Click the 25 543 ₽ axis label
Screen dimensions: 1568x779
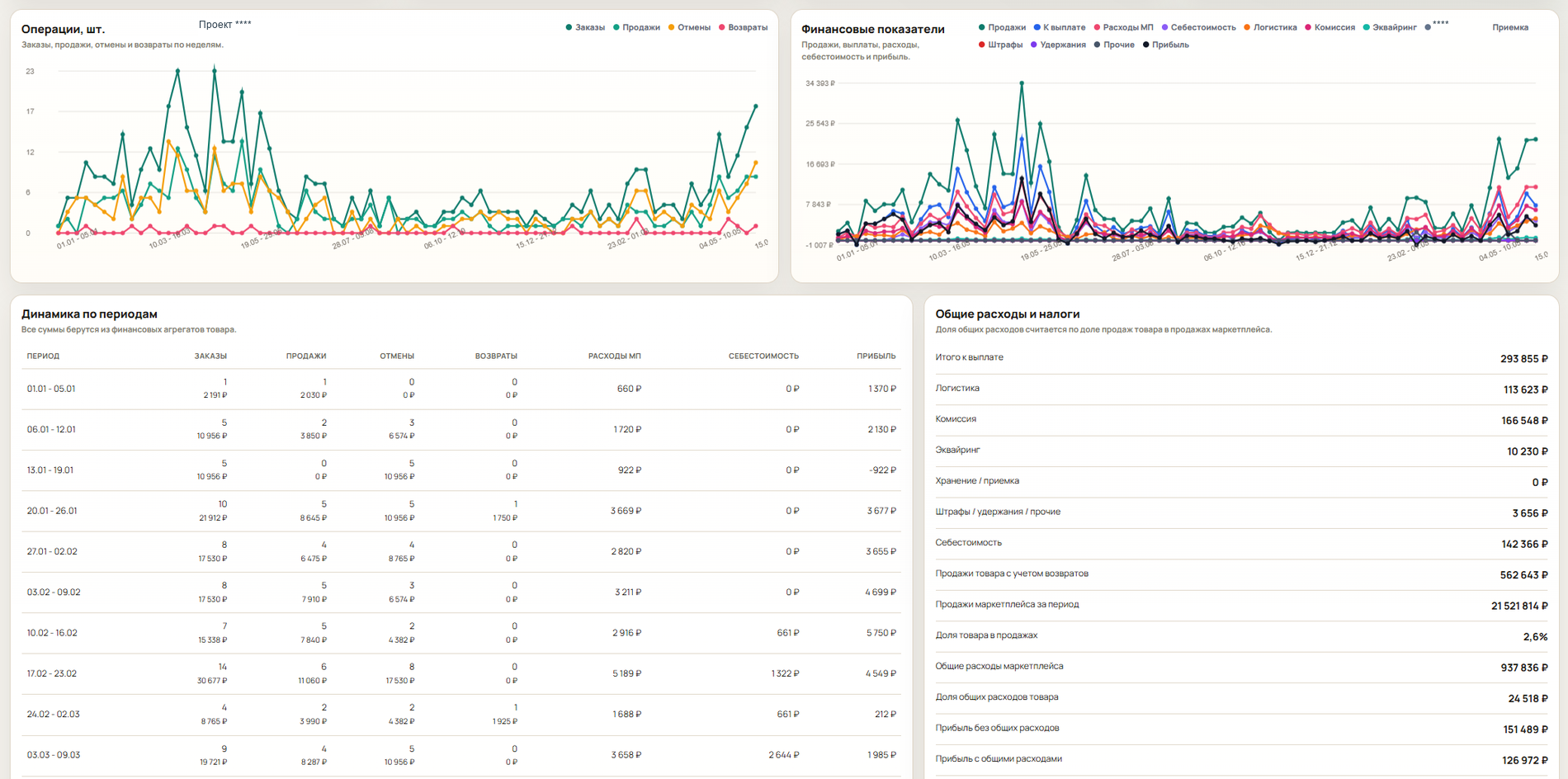[x=820, y=124]
